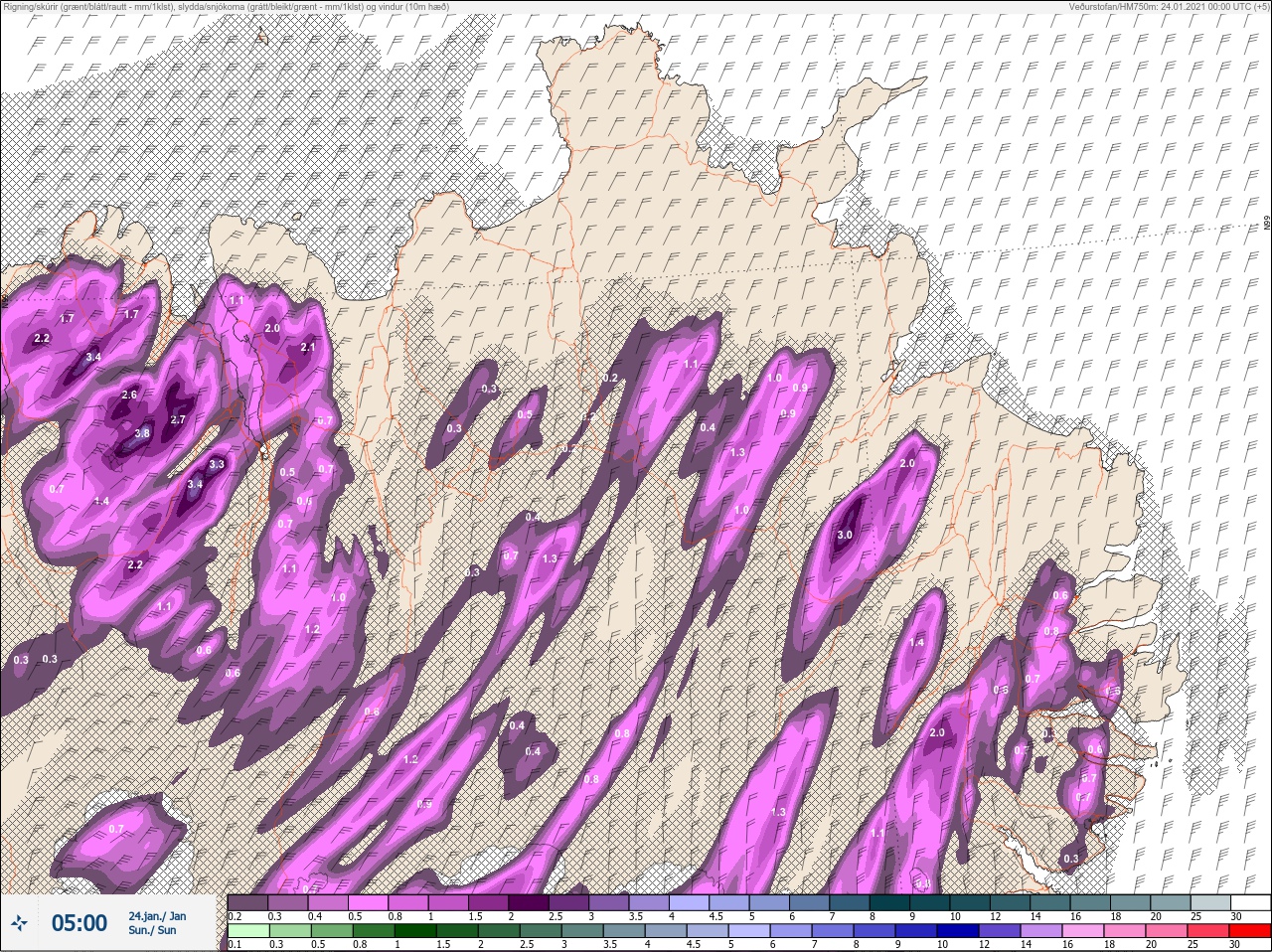The image size is (1272, 952).
Task: Click the '0.1' label under the lower legend row
Action: [x=236, y=944]
